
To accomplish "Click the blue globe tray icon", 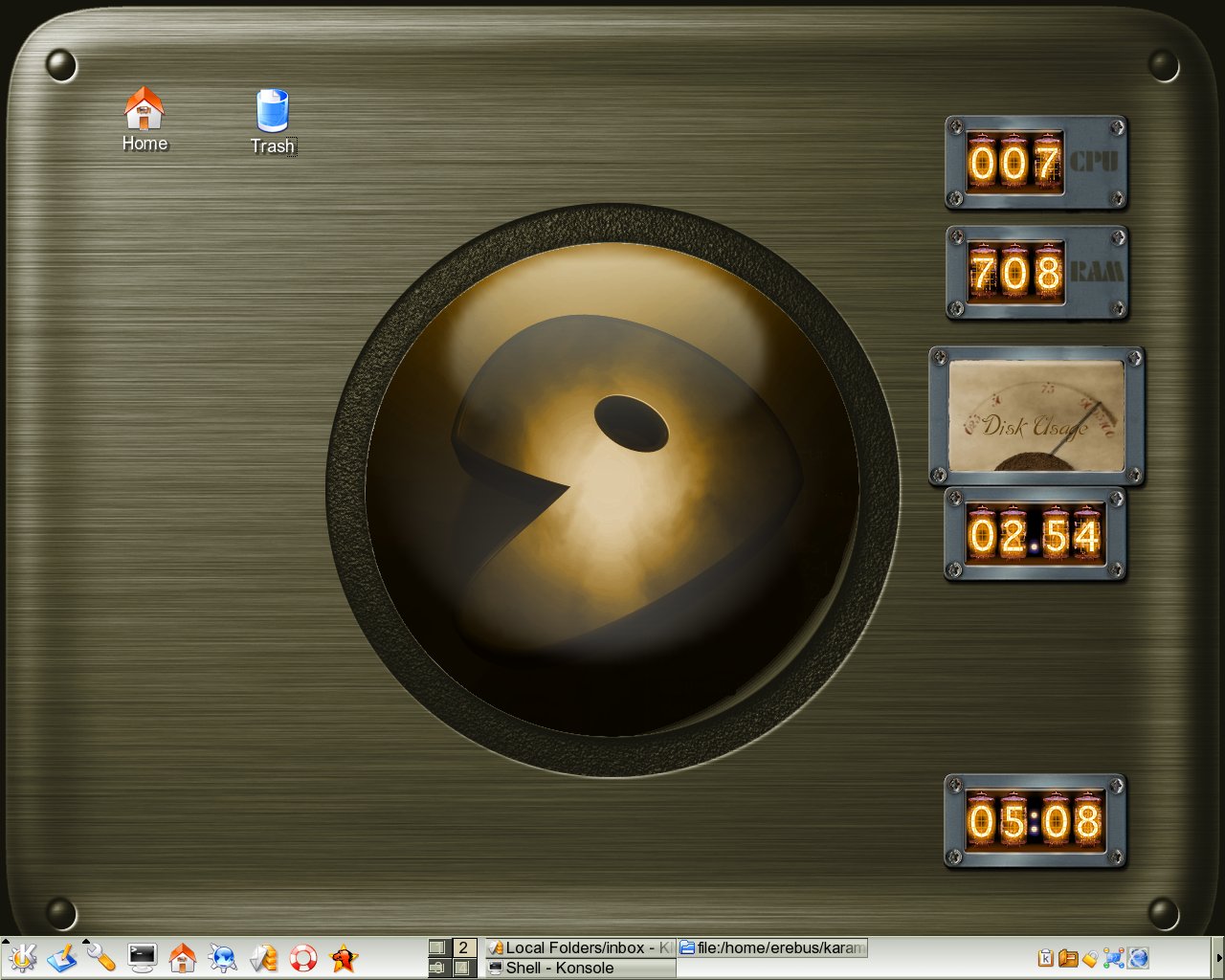I will click(x=1138, y=958).
